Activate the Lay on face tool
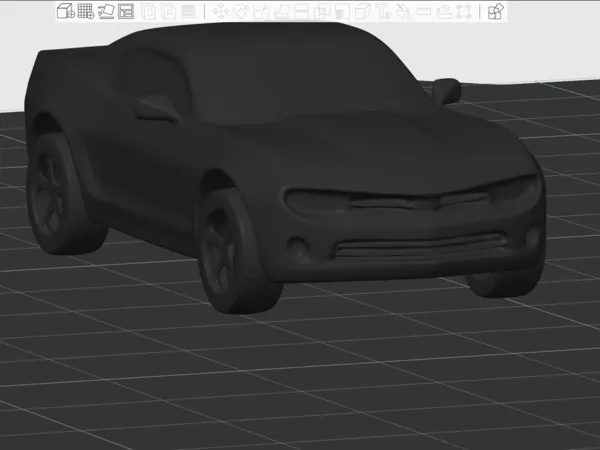This screenshot has width=600, height=450. [281, 12]
